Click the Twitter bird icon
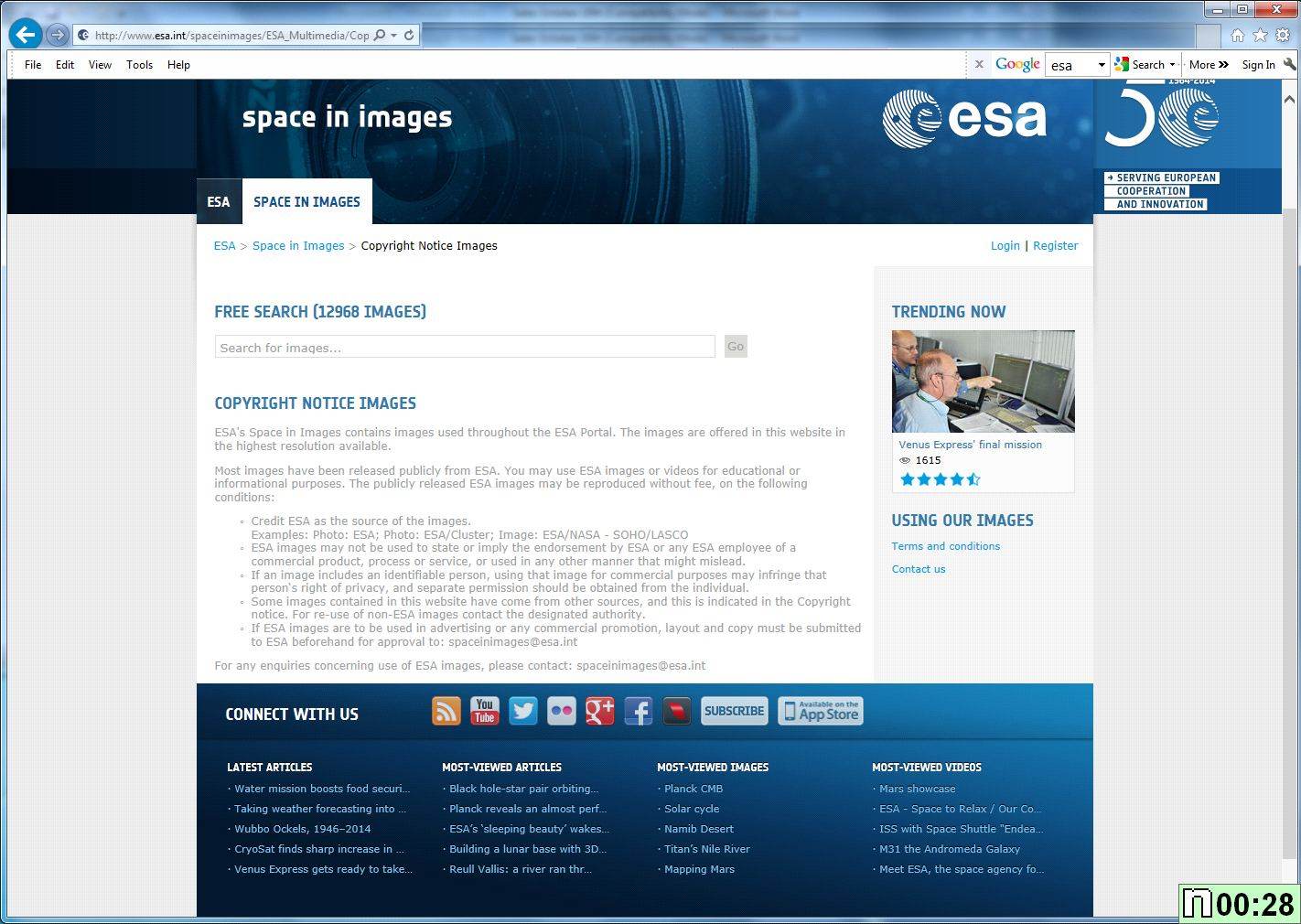1301x924 pixels. pyautogui.click(x=523, y=711)
